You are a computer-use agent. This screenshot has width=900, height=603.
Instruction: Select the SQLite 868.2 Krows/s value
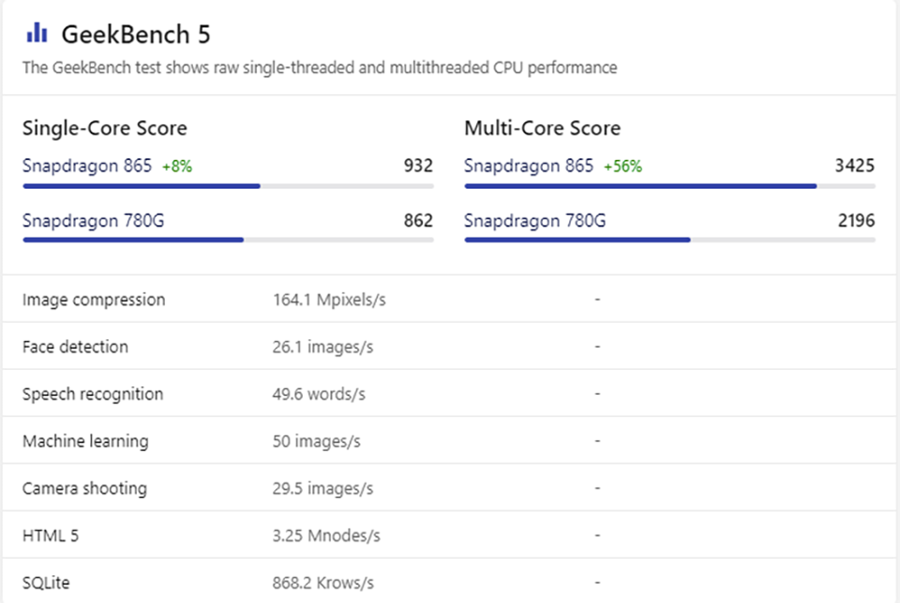(x=323, y=583)
